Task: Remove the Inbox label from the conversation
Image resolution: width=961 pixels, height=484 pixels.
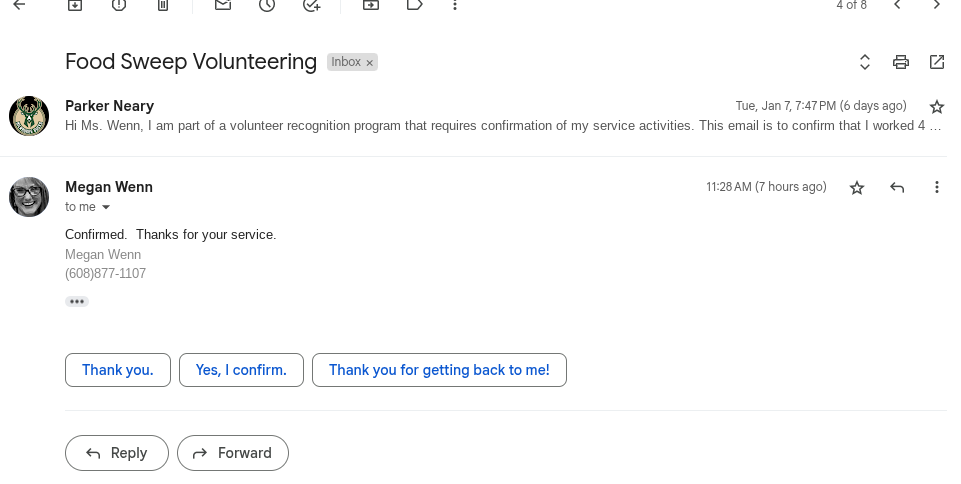Action: tap(369, 63)
